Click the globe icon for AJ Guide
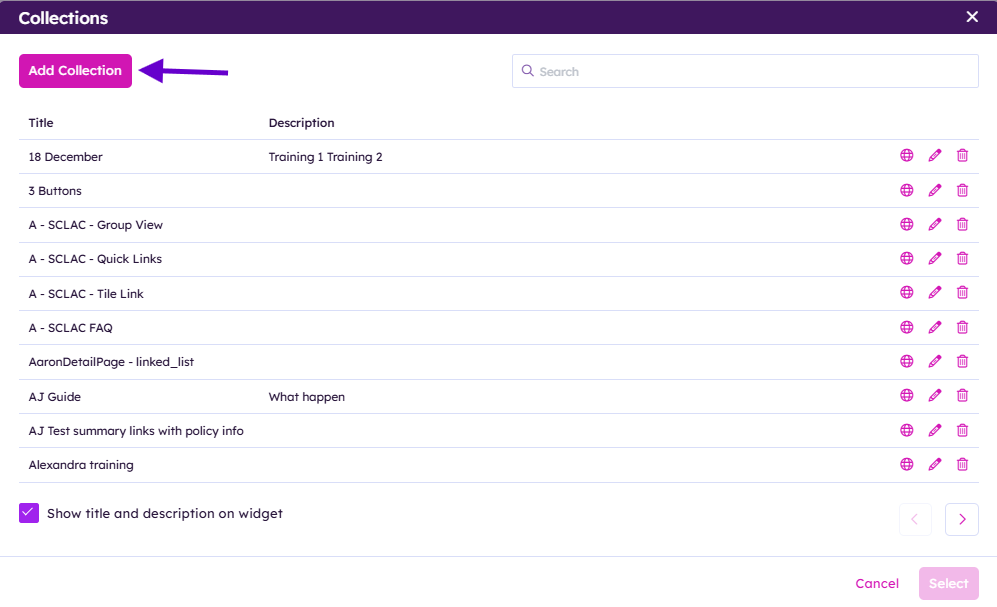This screenshot has height=607, width=997. tap(907, 396)
